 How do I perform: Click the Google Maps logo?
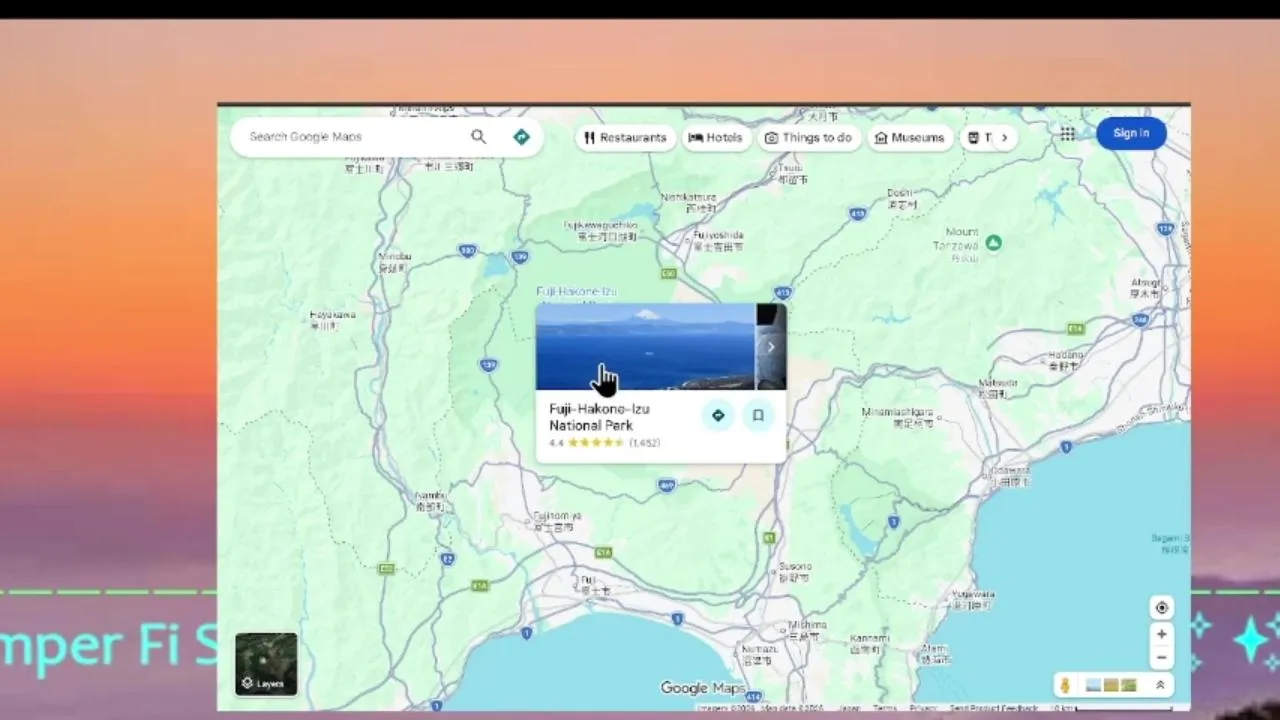(x=703, y=688)
